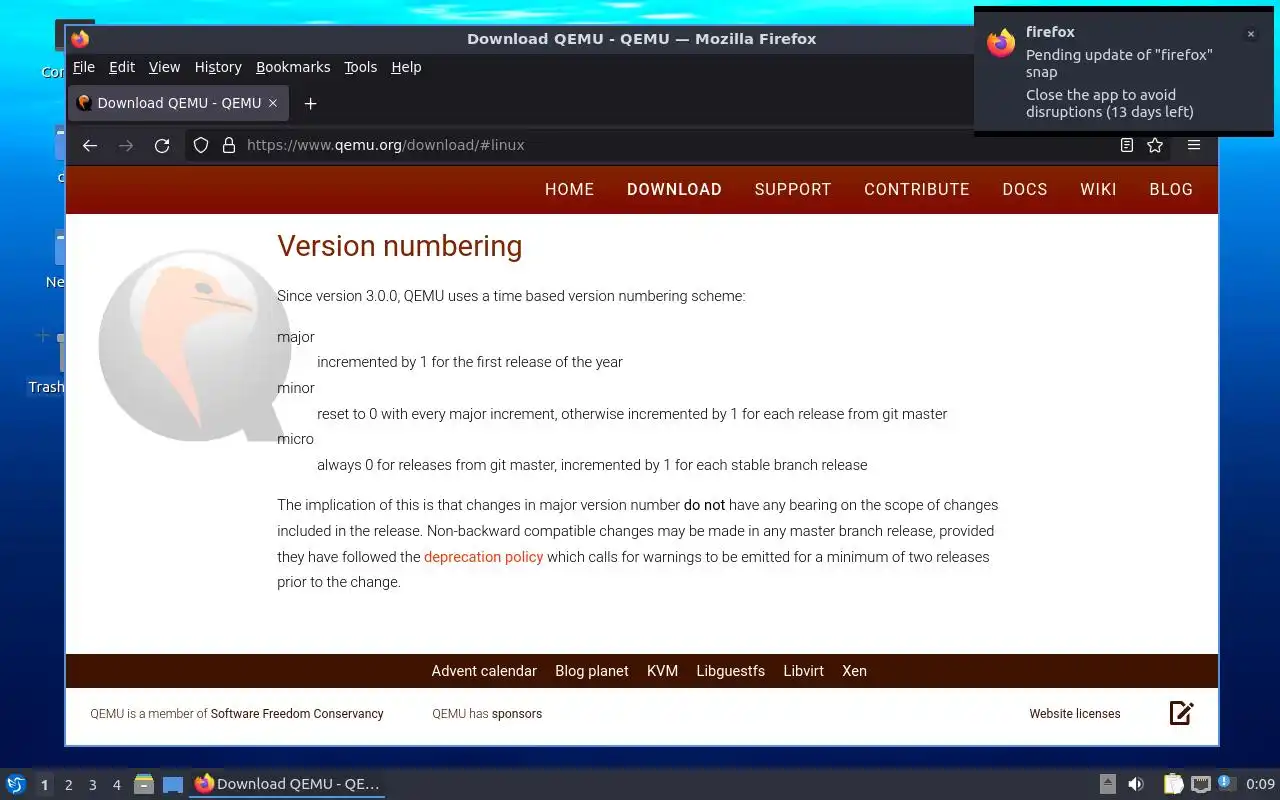Screen dimensions: 1280x800
Task: Open the Libvirt footer link
Action: (x=803, y=671)
